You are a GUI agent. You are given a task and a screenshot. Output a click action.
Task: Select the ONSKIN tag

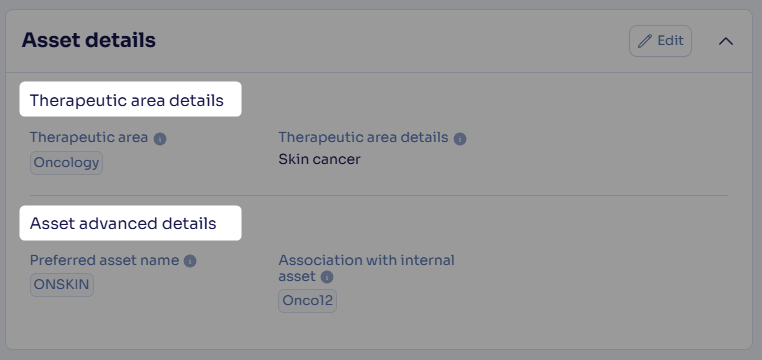point(62,285)
